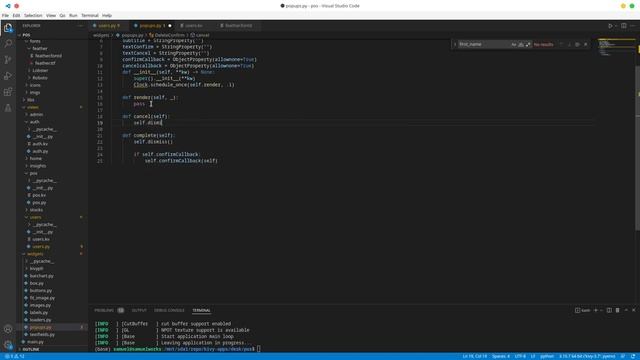The height and width of the screenshot is (360, 640).
Task: Click the editor minimap
Action: (616, 47)
